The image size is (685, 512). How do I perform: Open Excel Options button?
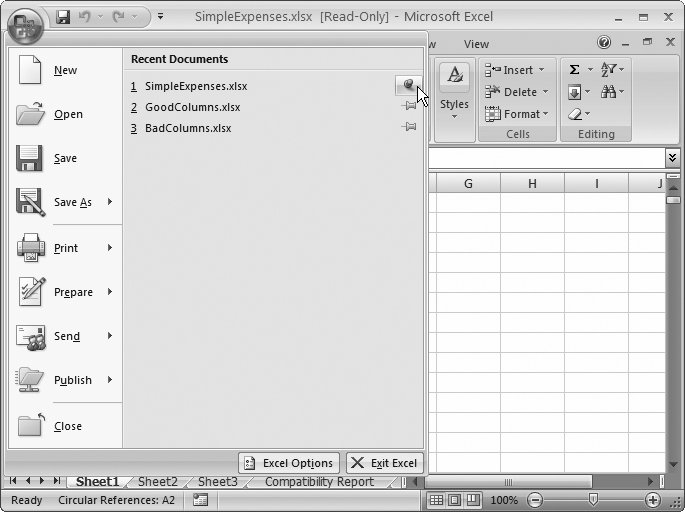pyautogui.click(x=289, y=463)
